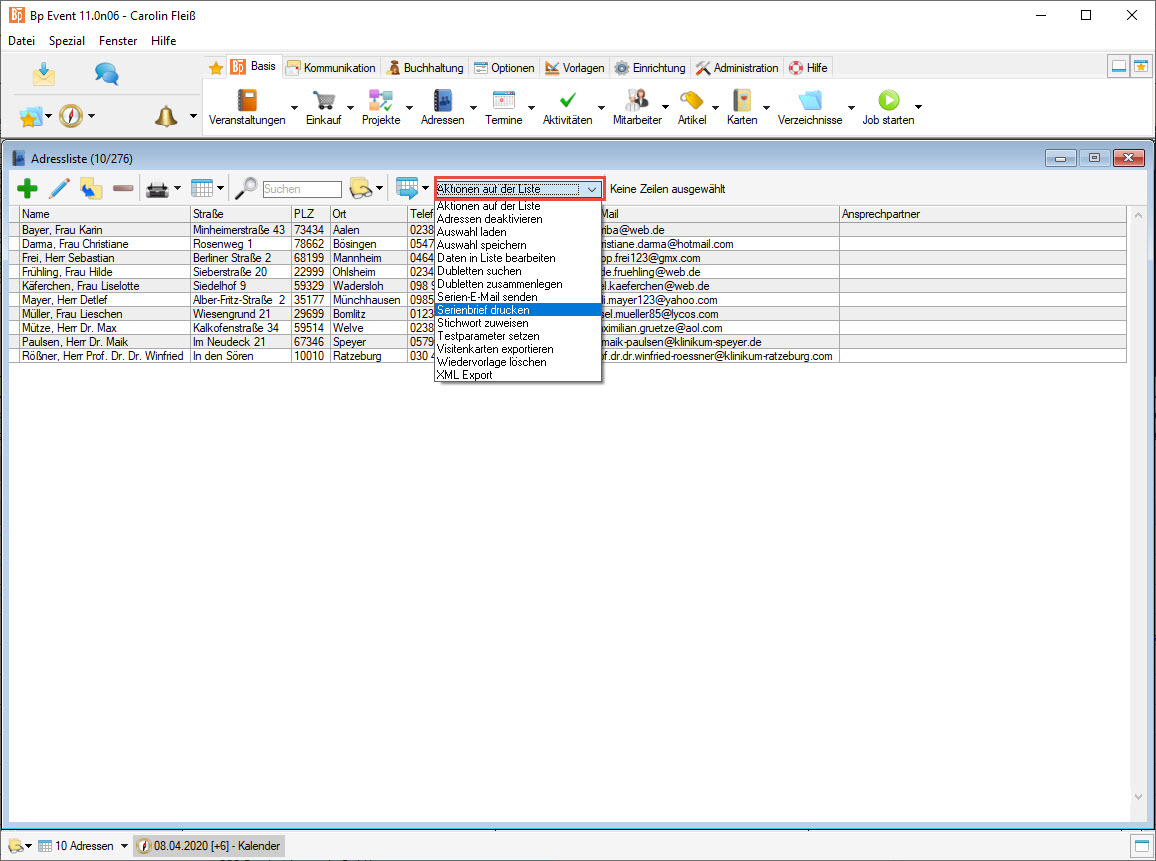Viewport: 1156px width, 861px height.
Task: Expand the printer icon dropdown arrow
Action: coord(178,188)
